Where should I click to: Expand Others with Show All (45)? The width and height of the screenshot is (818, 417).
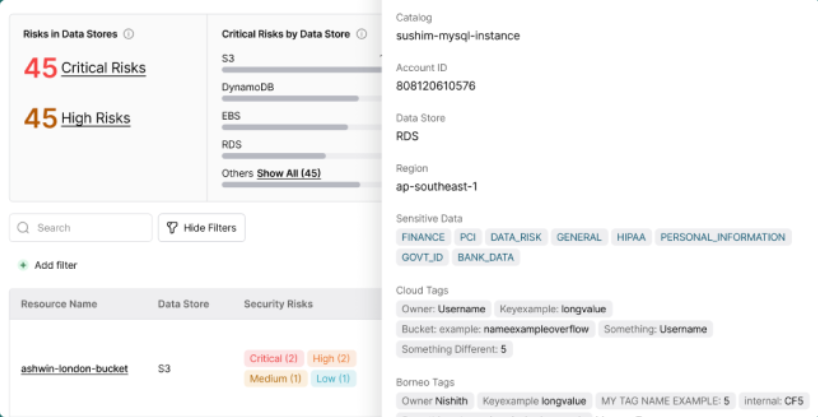point(288,173)
